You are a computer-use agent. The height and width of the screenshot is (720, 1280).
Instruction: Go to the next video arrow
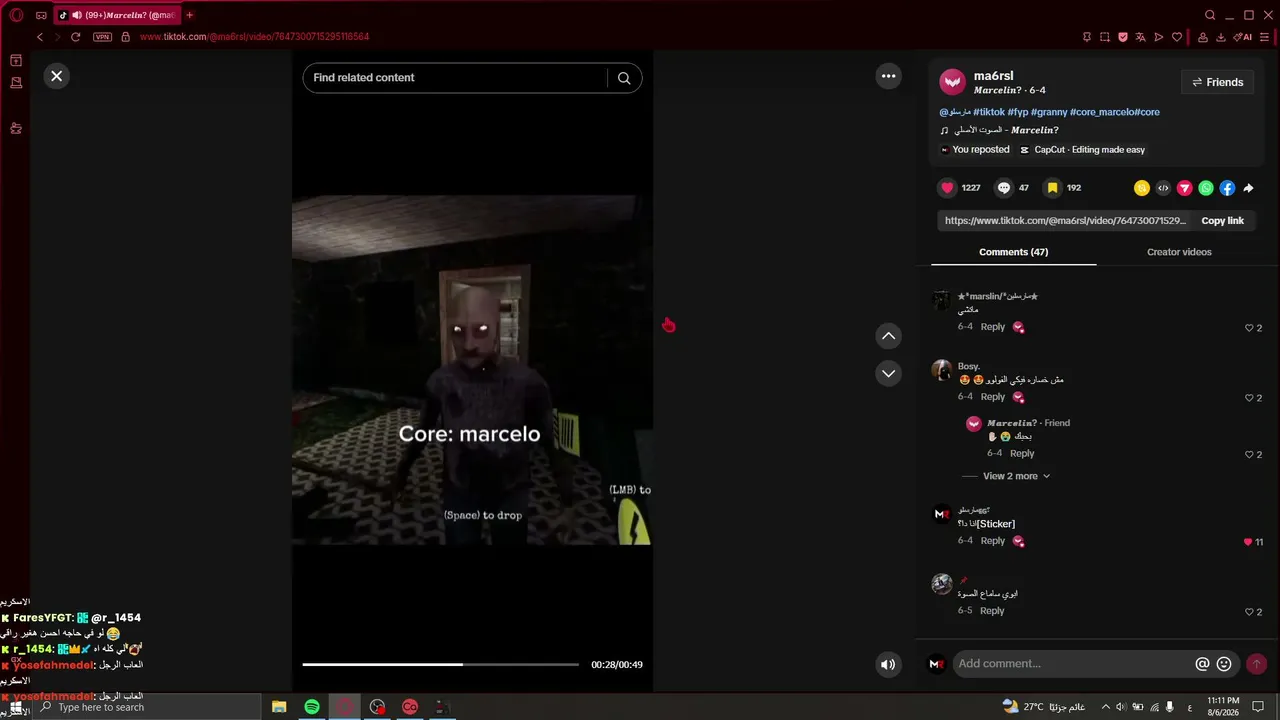click(888, 374)
